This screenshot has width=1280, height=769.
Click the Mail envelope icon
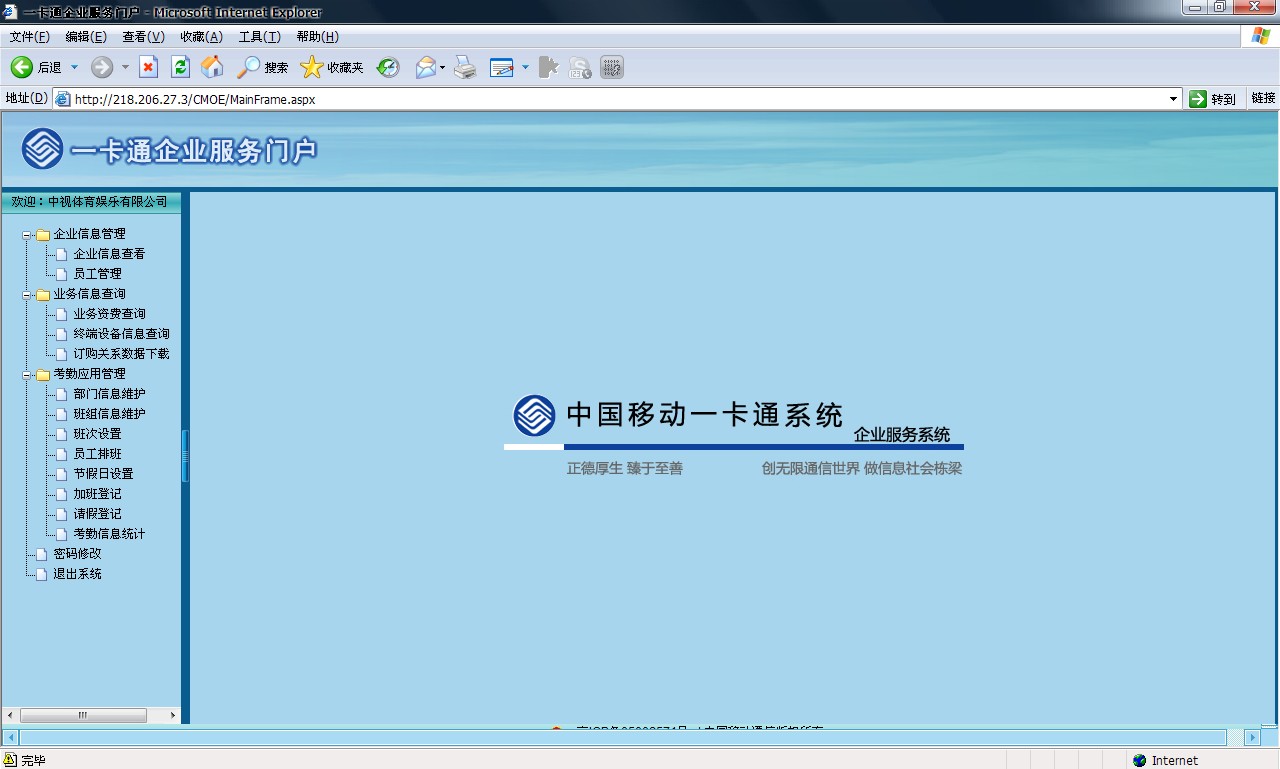point(425,67)
